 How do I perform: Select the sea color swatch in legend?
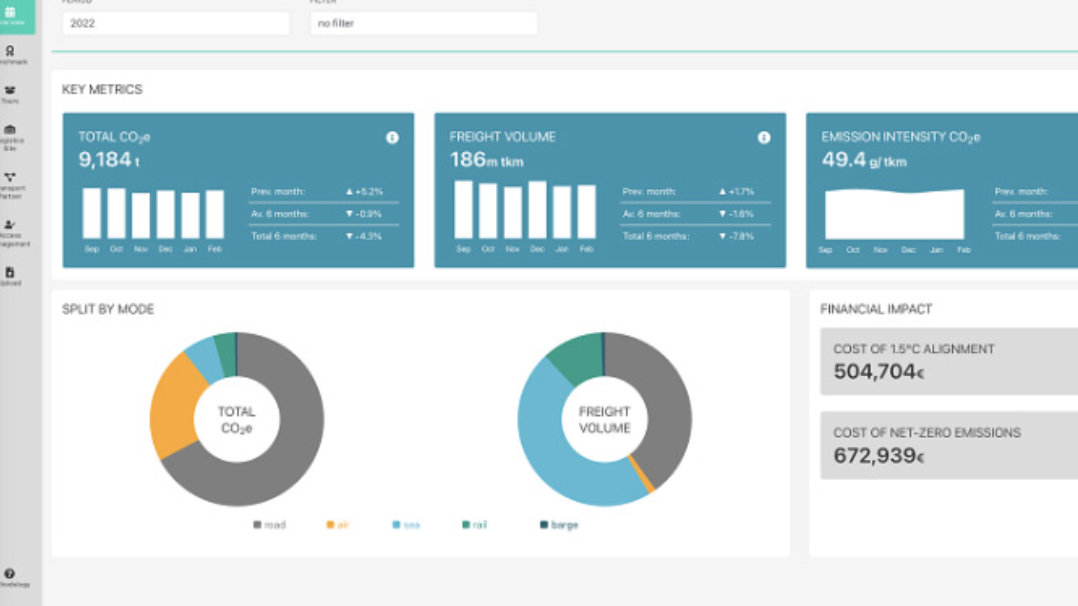coord(398,524)
